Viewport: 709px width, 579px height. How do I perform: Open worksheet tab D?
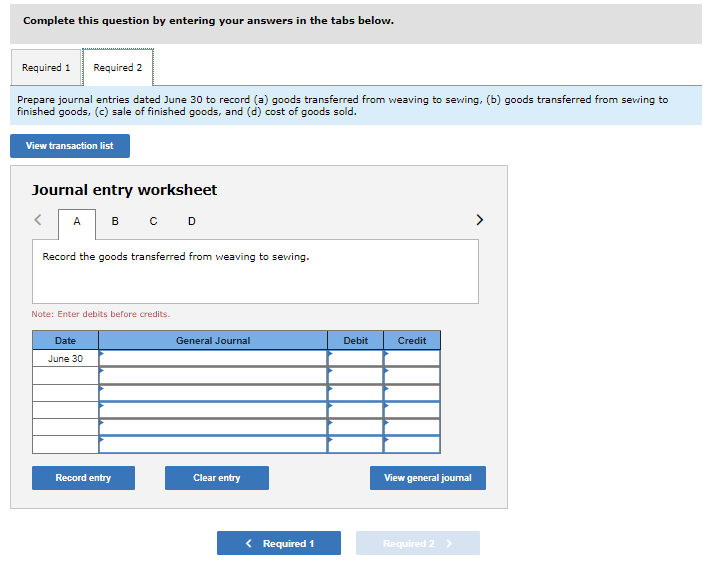pyautogui.click(x=192, y=221)
